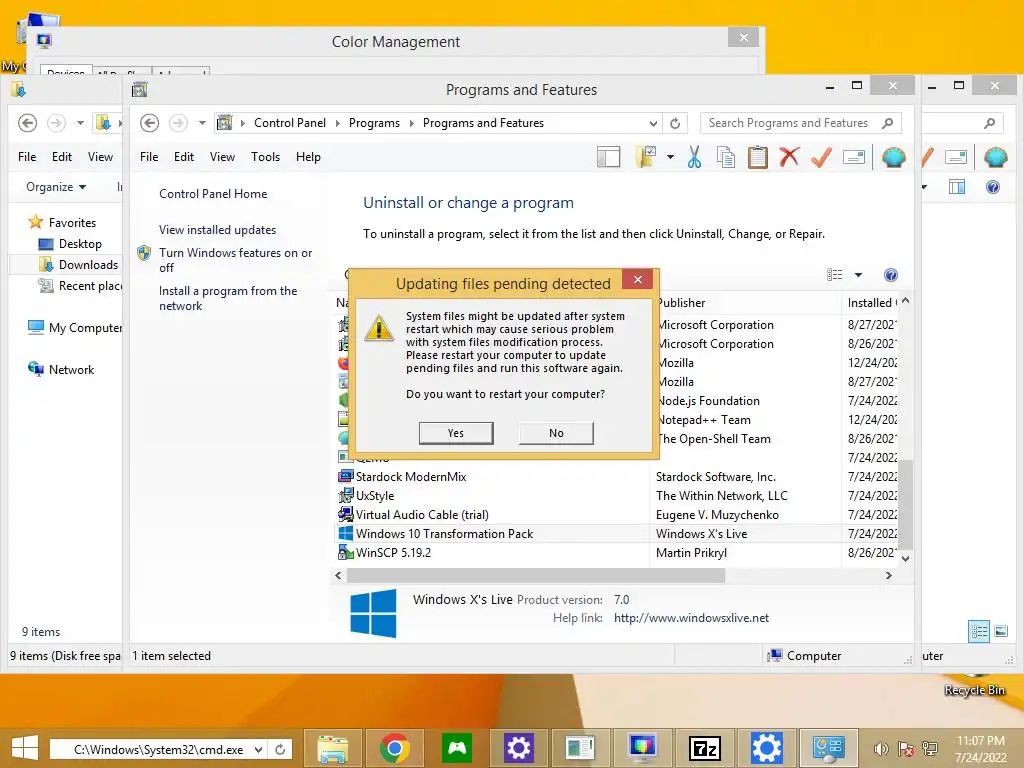1024x768 pixels.
Task: Click the horizontal scrollbar in program list
Action: (536, 575)
